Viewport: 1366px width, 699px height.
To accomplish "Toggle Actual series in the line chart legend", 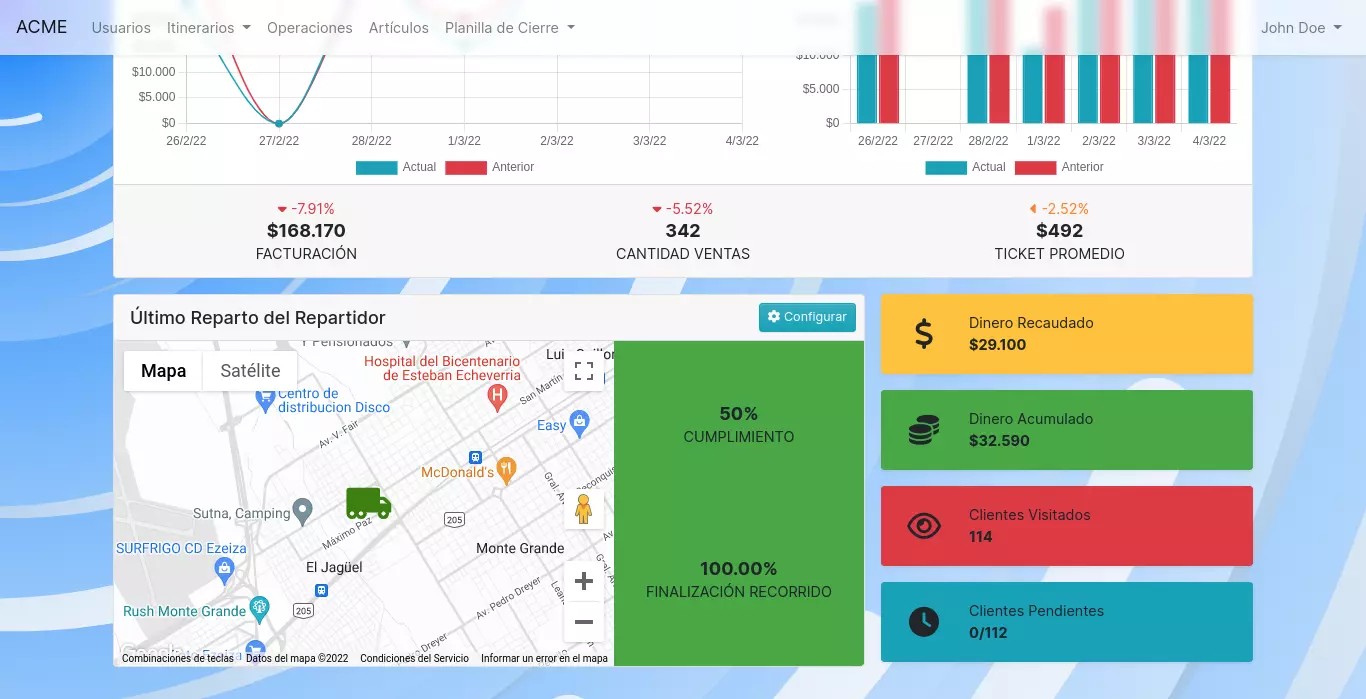I will [x=396, y=167].
